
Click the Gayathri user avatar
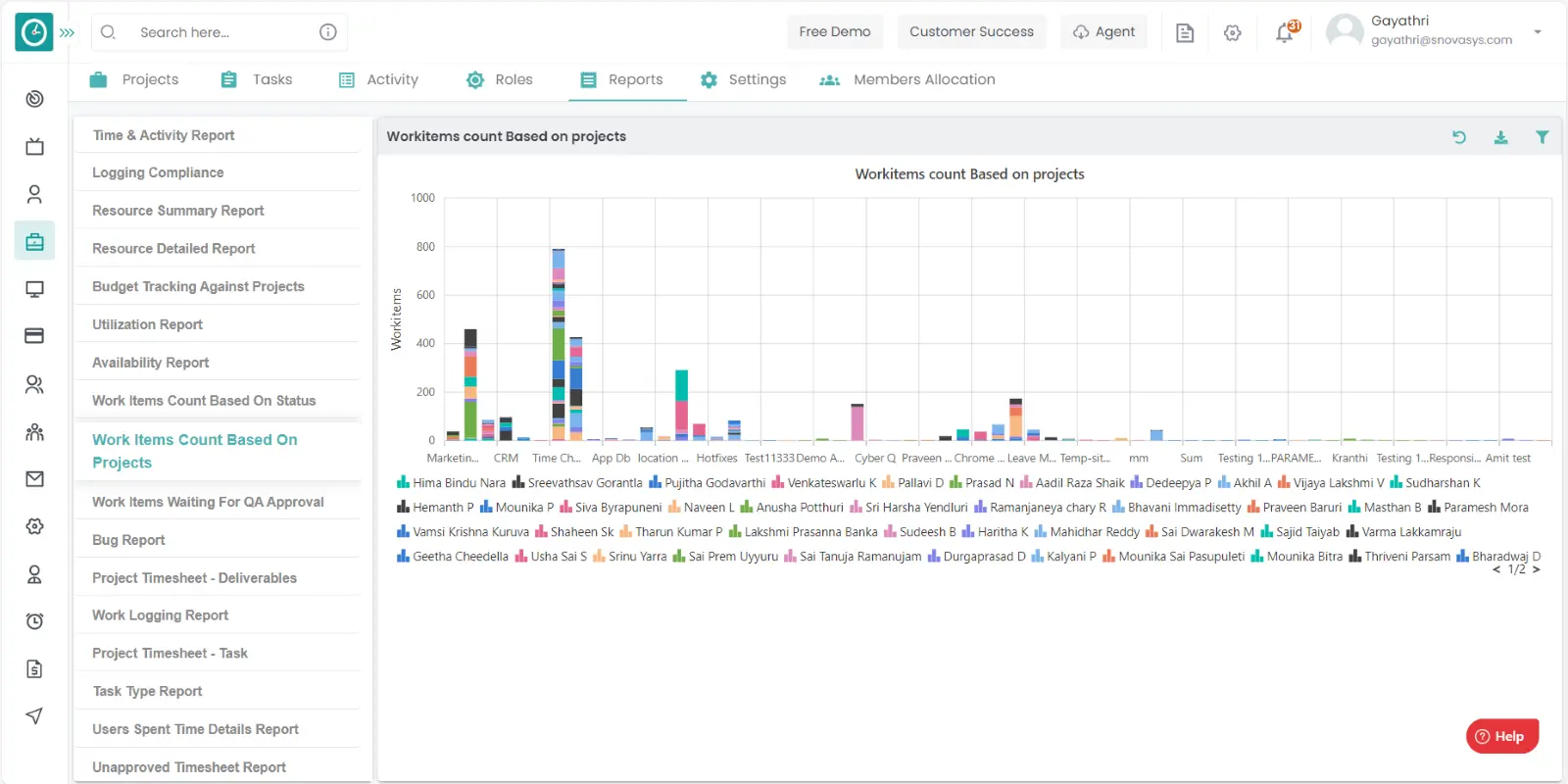coord(1345,31)
